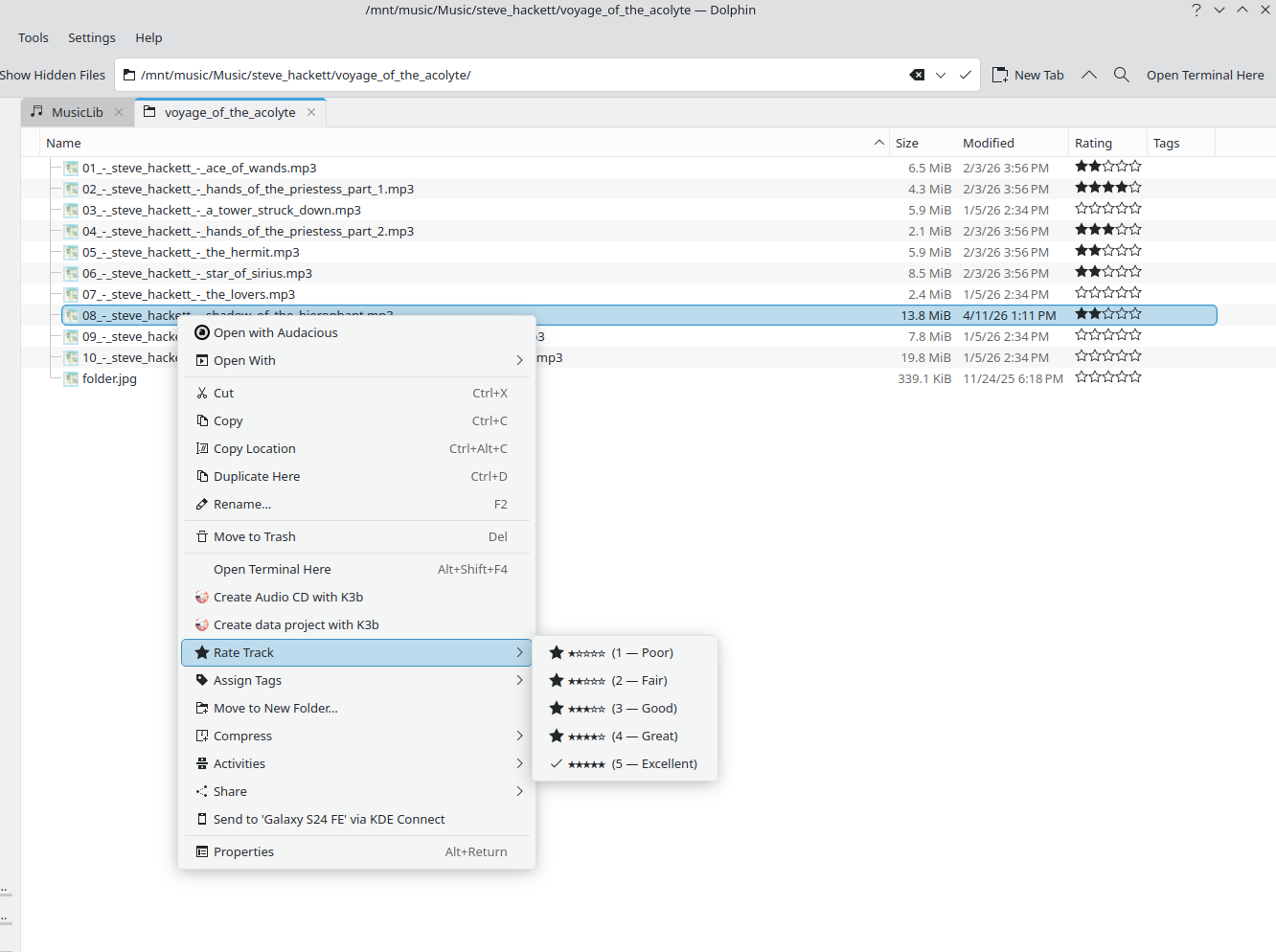Choose 3 — Good rating

click(625, 708)
